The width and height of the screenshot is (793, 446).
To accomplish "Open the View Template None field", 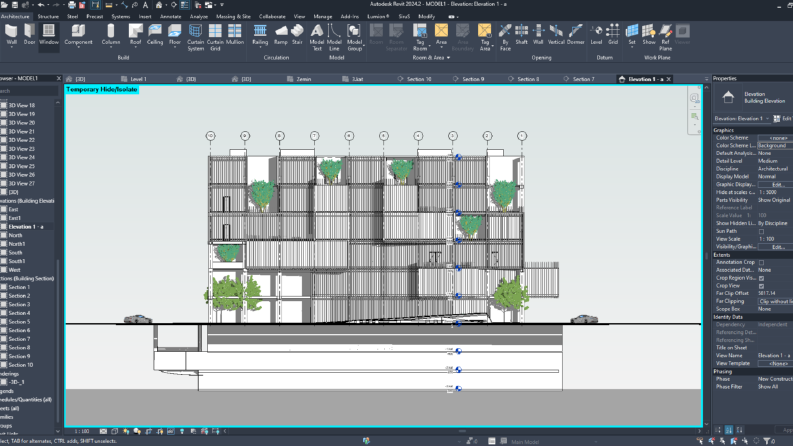I will tap(775, 363).
